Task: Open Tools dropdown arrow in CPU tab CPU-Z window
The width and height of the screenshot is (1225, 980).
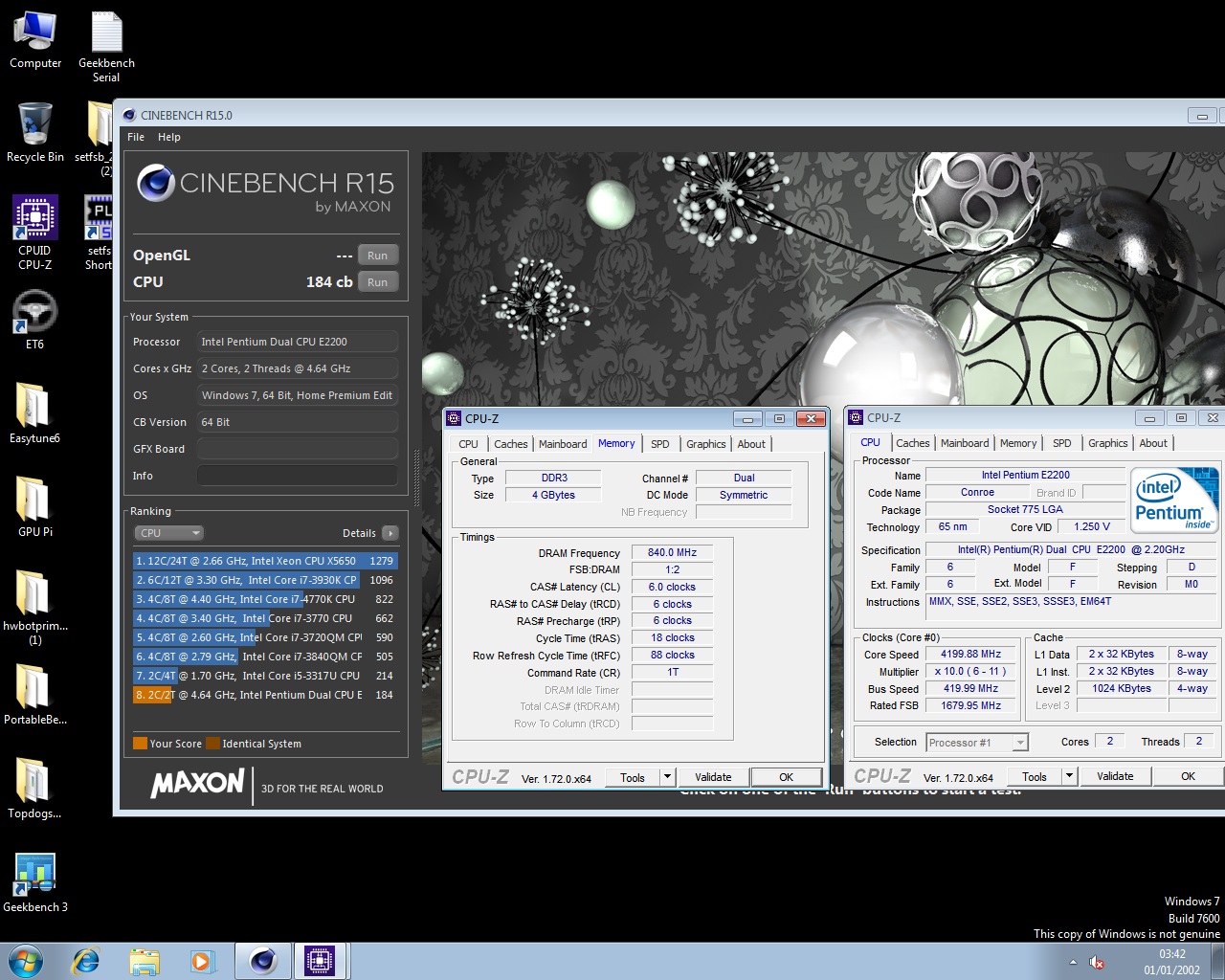Action: coord(1070,776)
